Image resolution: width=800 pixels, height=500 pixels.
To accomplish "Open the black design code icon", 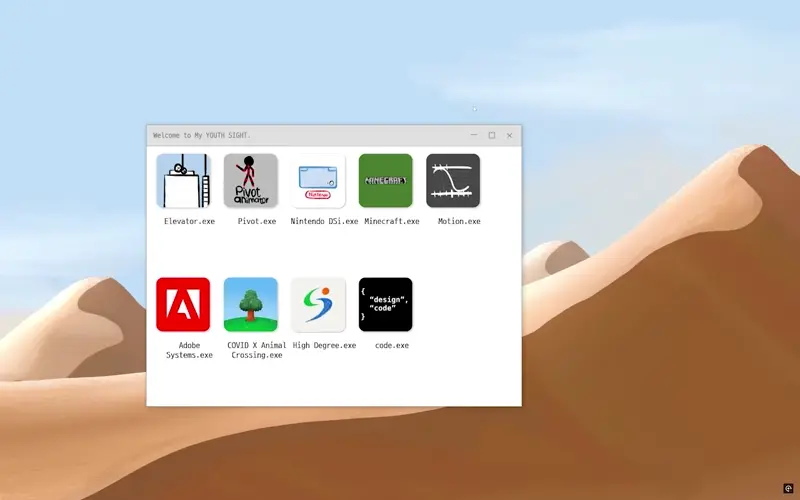I will click(385, 304).
